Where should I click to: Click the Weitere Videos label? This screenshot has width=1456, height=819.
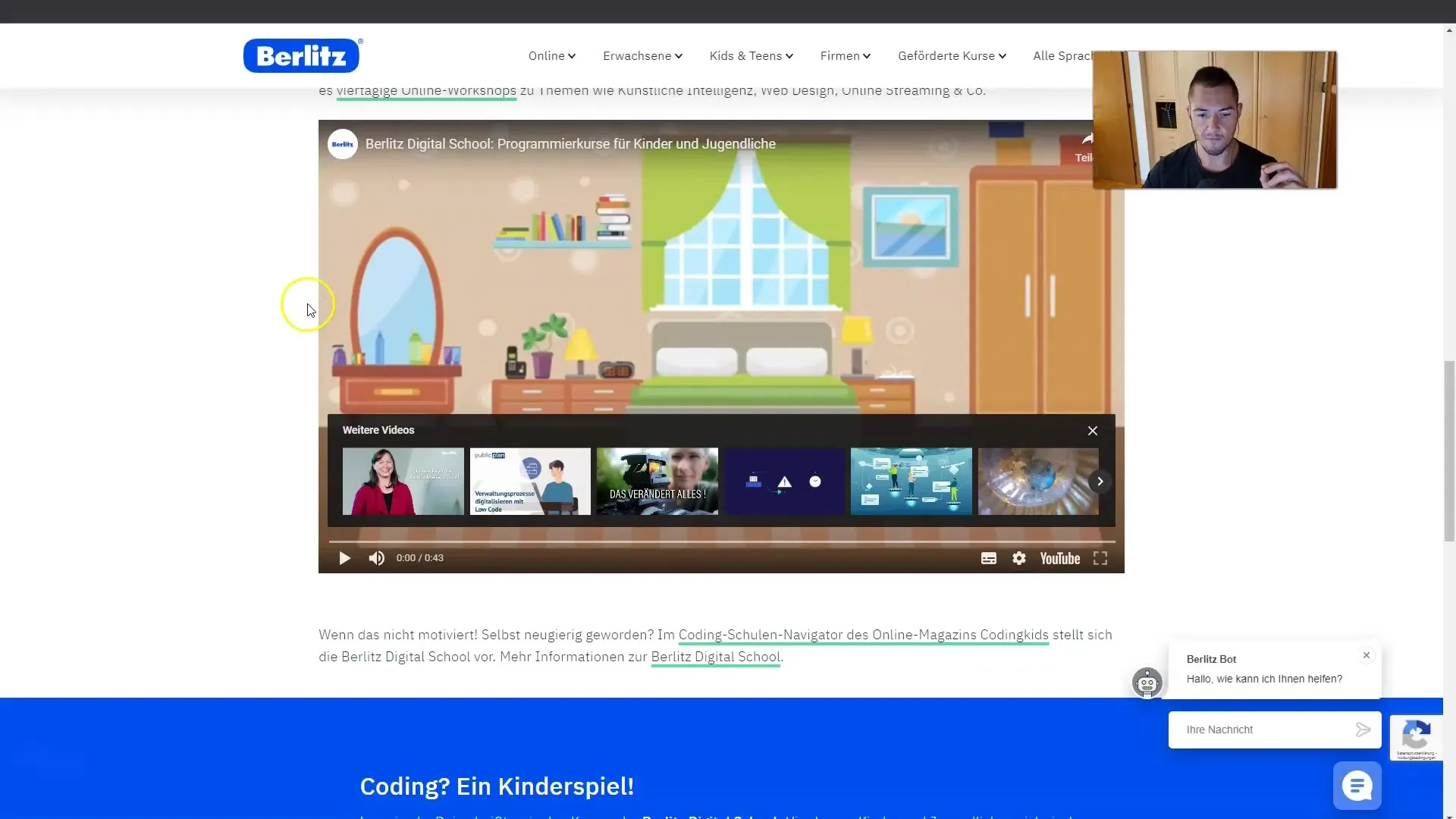point(378,430)
